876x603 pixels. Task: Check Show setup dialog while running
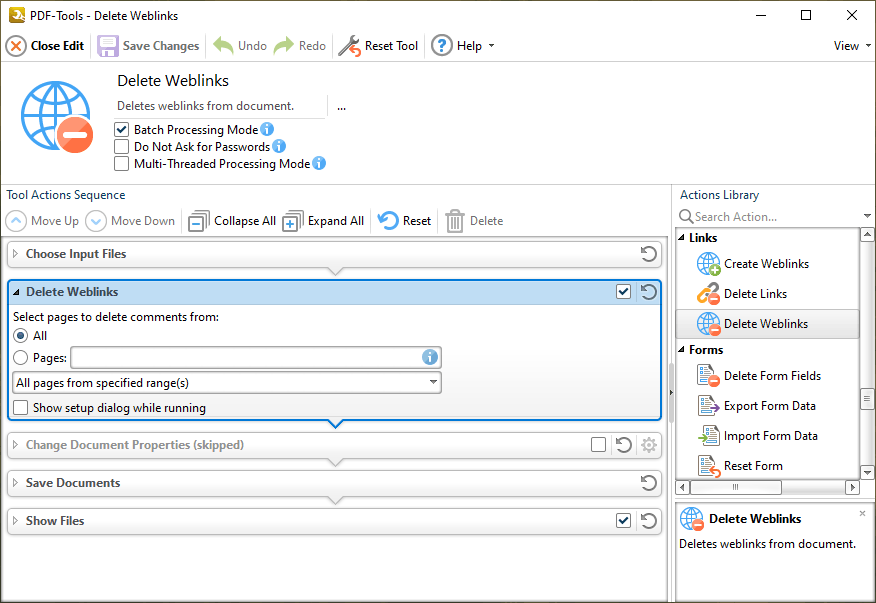(x=21, y=408)
